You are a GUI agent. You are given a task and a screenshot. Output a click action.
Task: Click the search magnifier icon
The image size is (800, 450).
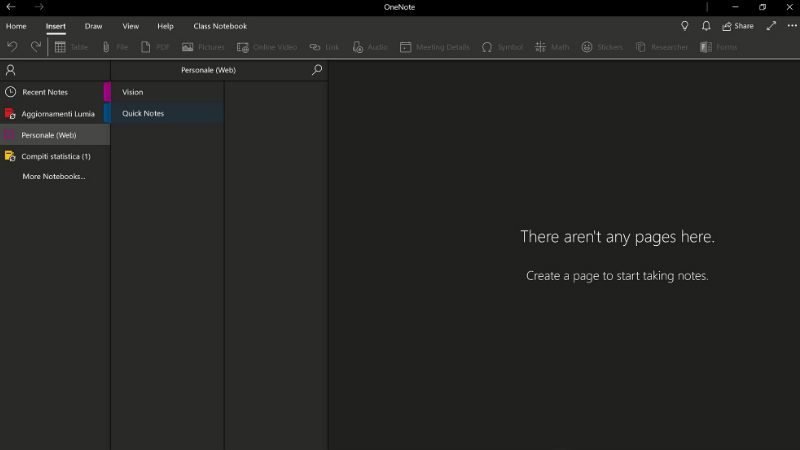pos(317,70)
